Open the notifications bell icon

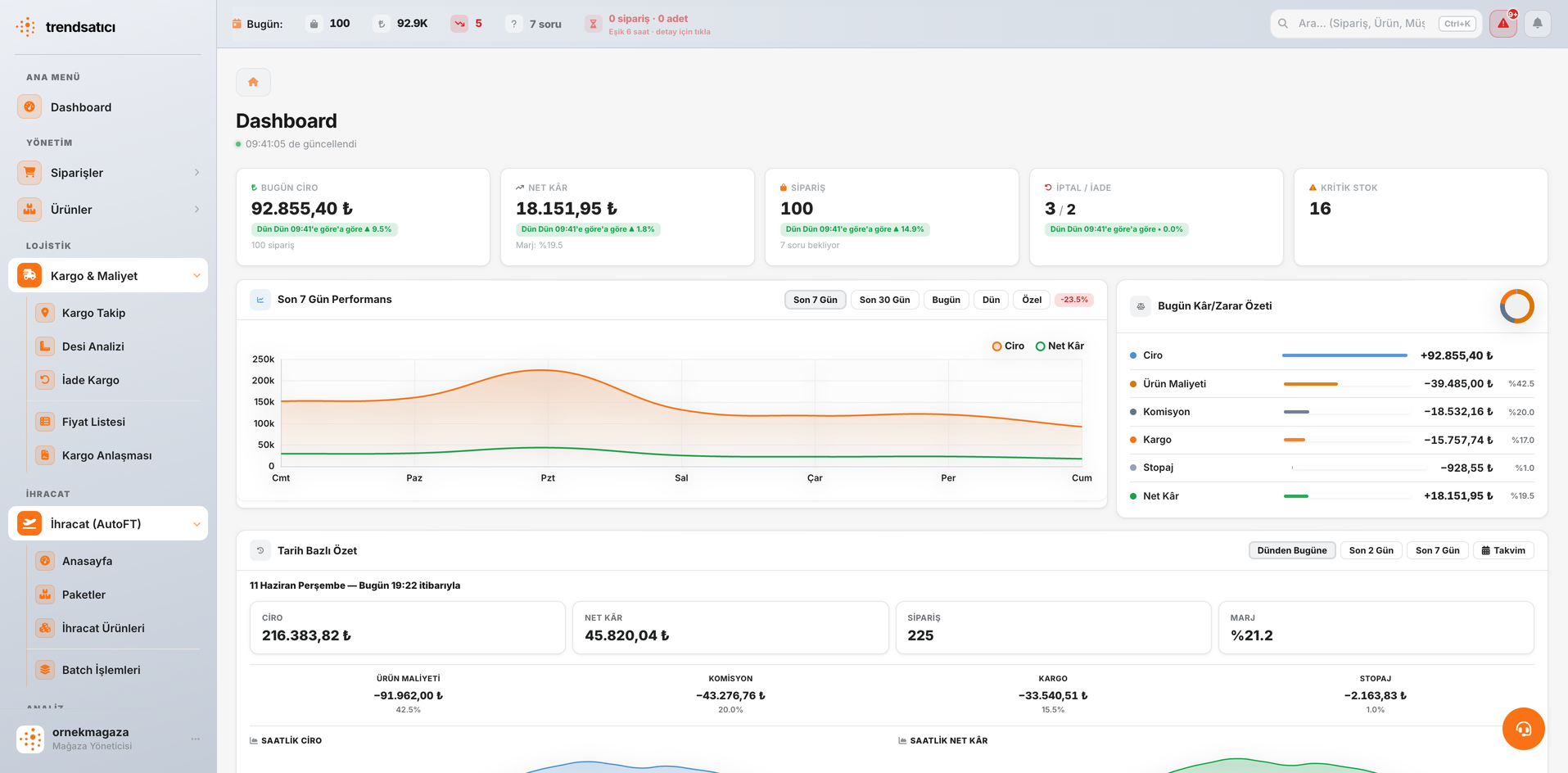pyautogui.click(x=1537, y=24)
